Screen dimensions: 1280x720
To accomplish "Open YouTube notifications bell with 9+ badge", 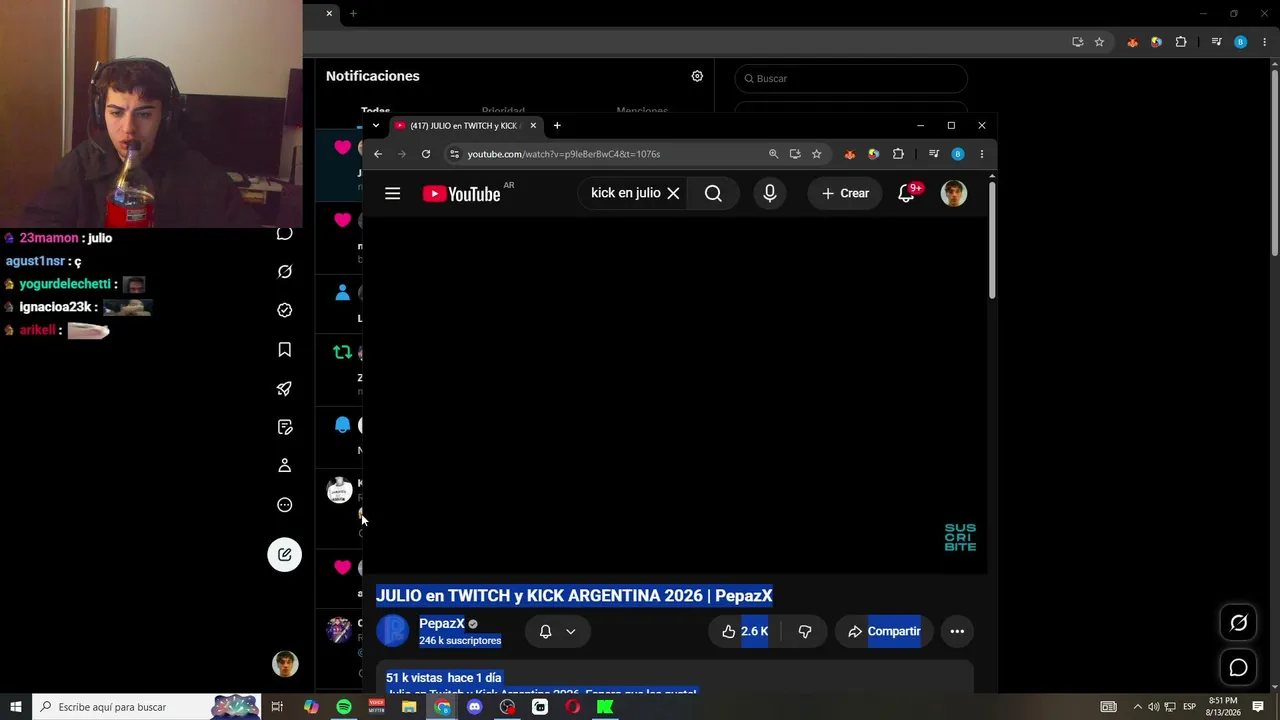I will pos(906,194).
